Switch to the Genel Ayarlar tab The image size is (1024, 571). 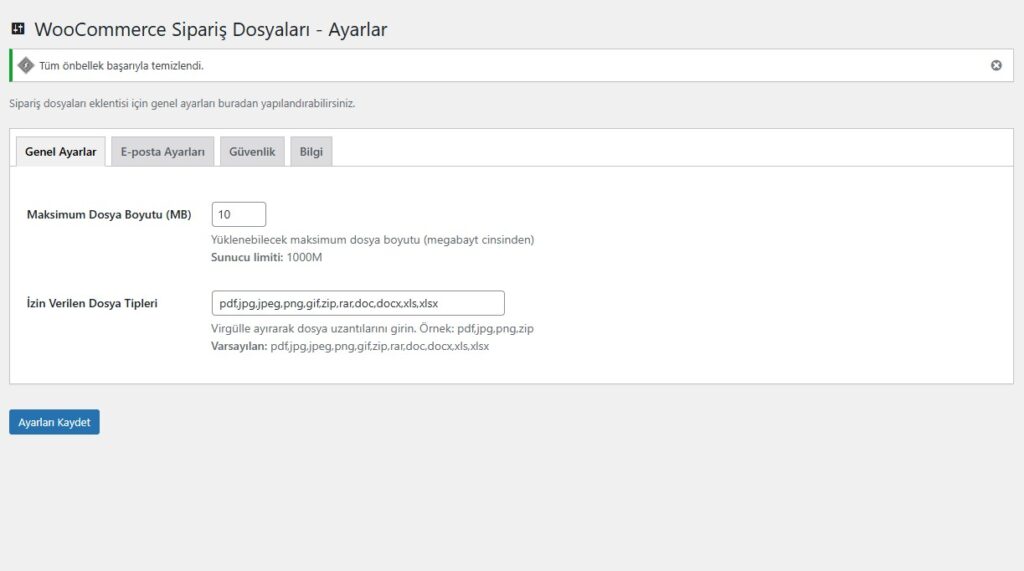[x=61, y=152]
